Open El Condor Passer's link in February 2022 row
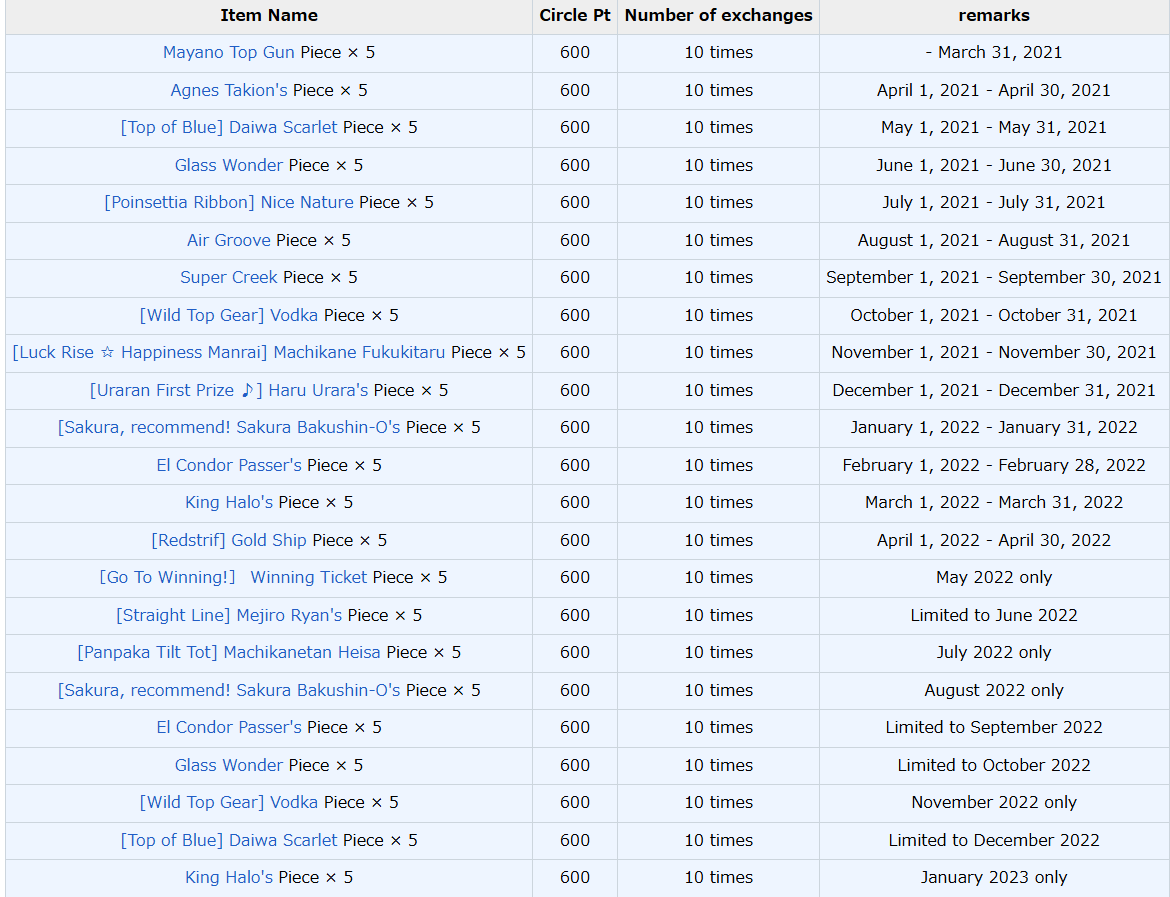This screenshot has height=897, width=1170. coord(229,466)
